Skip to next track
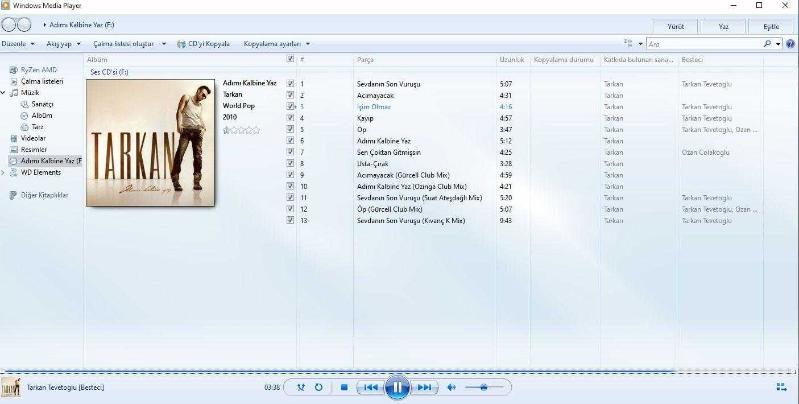The height and width of the screenshot is (404, 799). pyautogui.click(x=424, y=388)
